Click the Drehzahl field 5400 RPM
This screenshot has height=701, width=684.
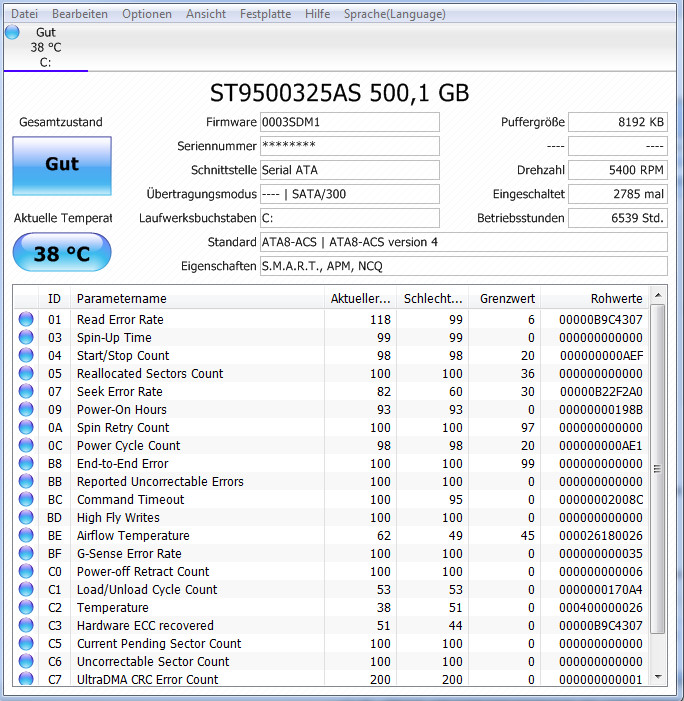click(618, 170)
